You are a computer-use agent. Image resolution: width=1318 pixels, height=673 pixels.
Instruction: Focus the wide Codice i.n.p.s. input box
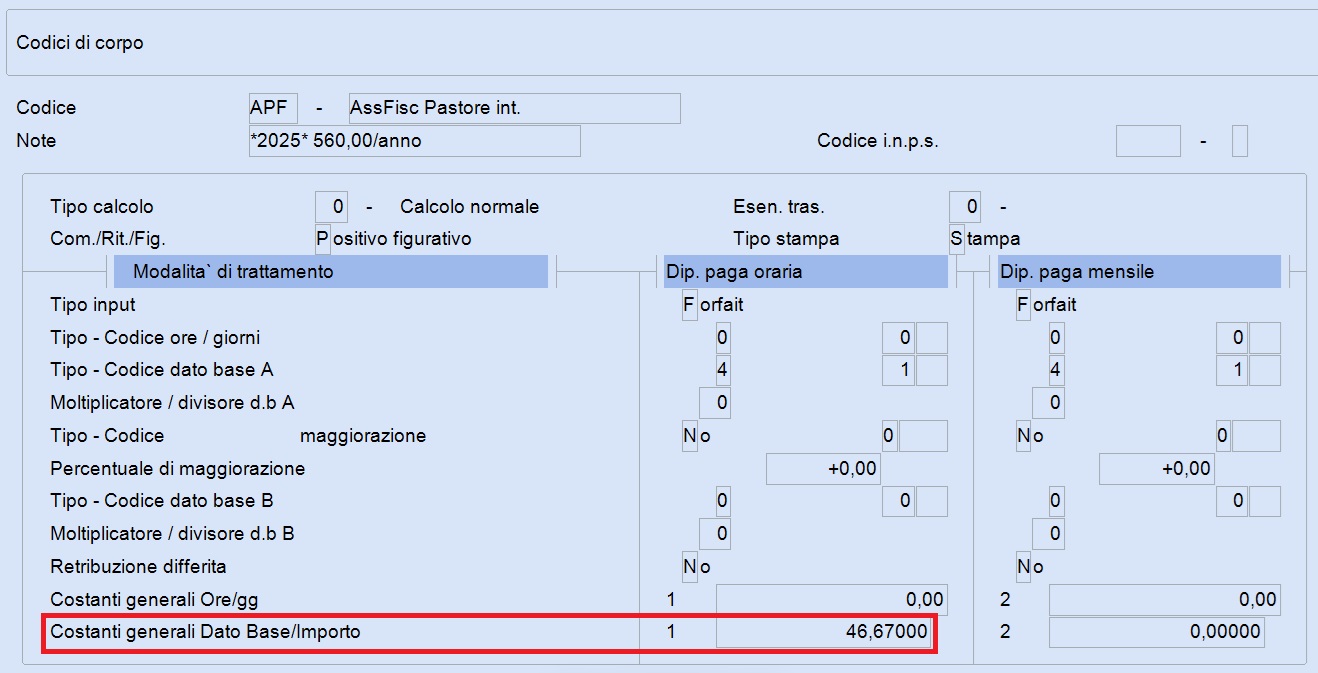coord(1148,141)
